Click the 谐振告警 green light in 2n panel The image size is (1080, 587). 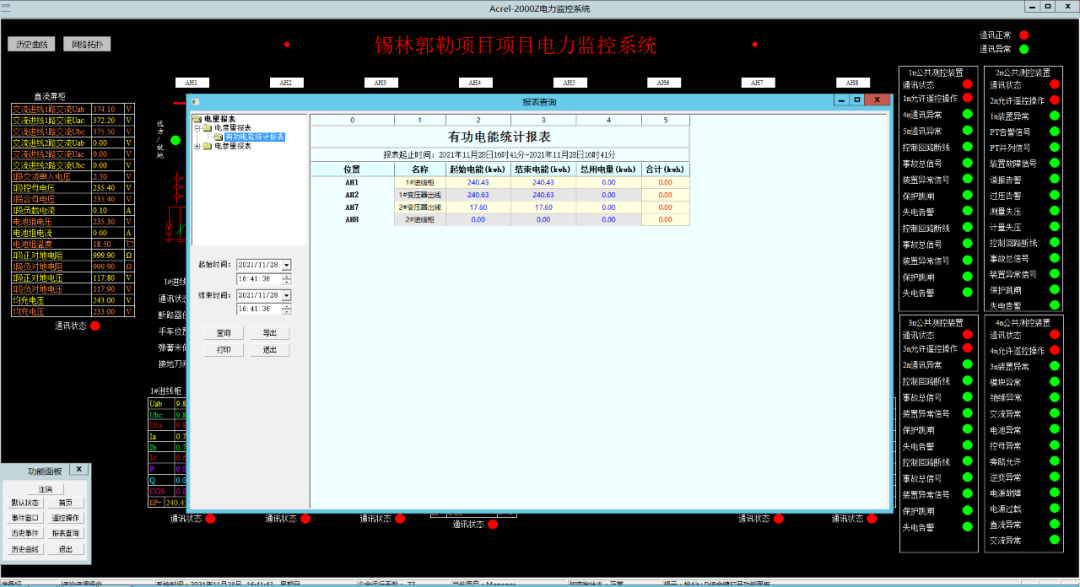click(x=1054, y=177)
